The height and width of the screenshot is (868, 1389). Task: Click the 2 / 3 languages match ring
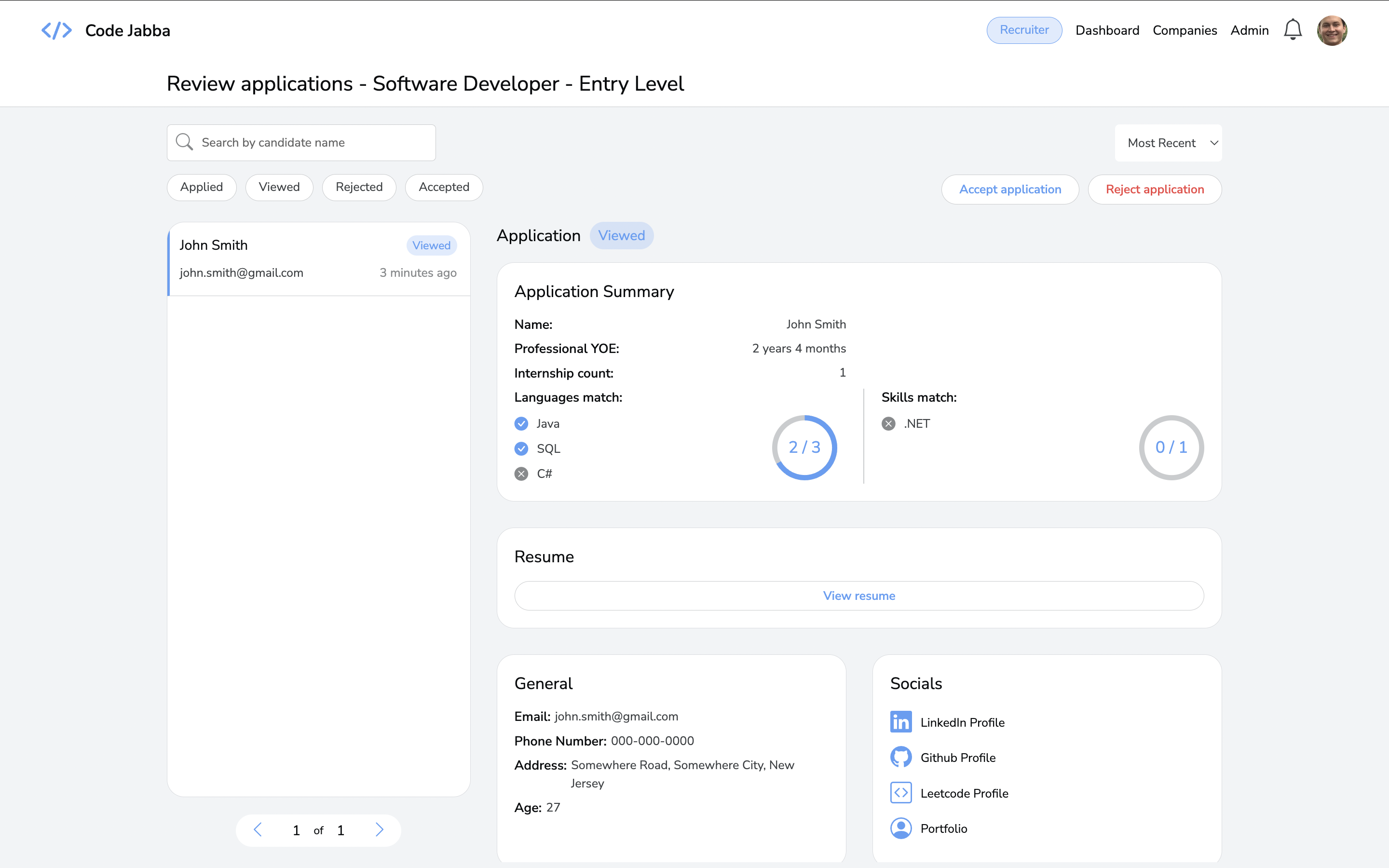pos(804,447)
